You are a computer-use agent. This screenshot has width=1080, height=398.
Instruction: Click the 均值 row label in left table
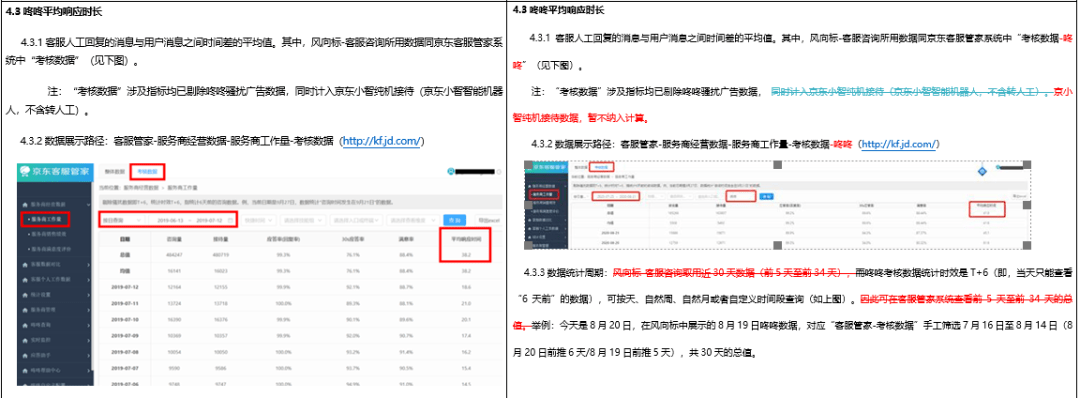coord(125,270)
